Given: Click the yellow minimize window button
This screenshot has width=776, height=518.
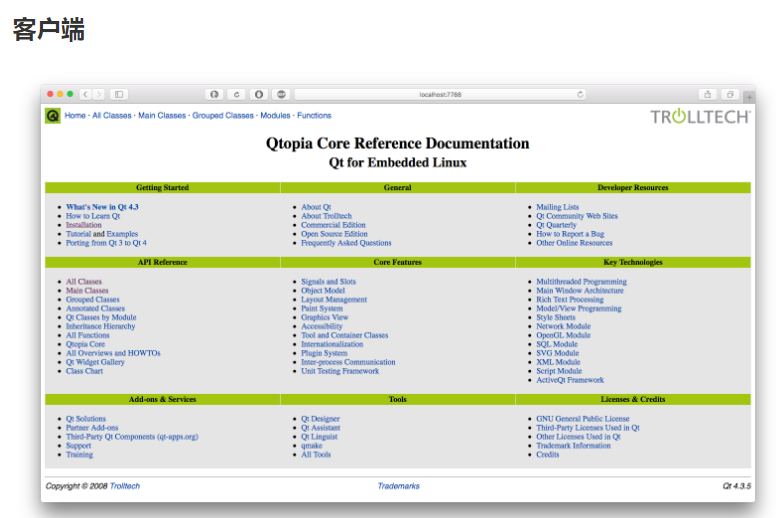Looking at the screenshot, I should [60, 94].
